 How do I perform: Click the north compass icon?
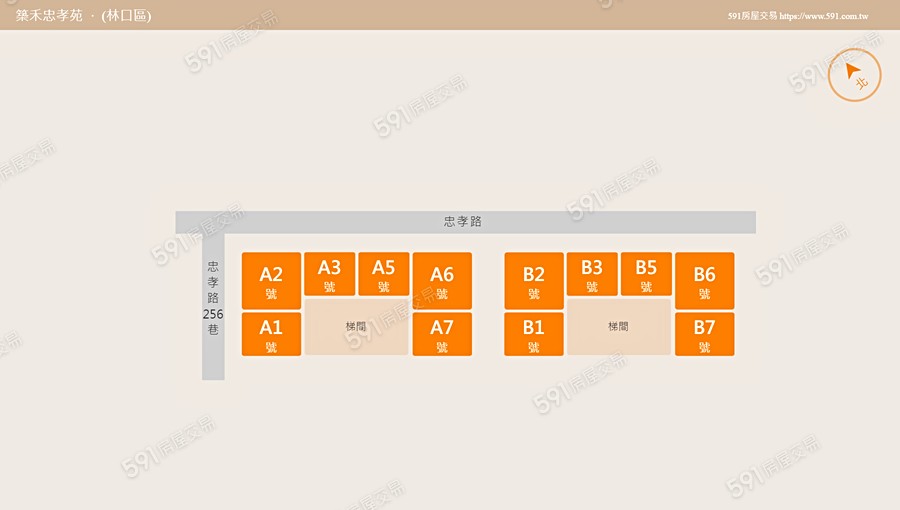(x=854, y=74)
